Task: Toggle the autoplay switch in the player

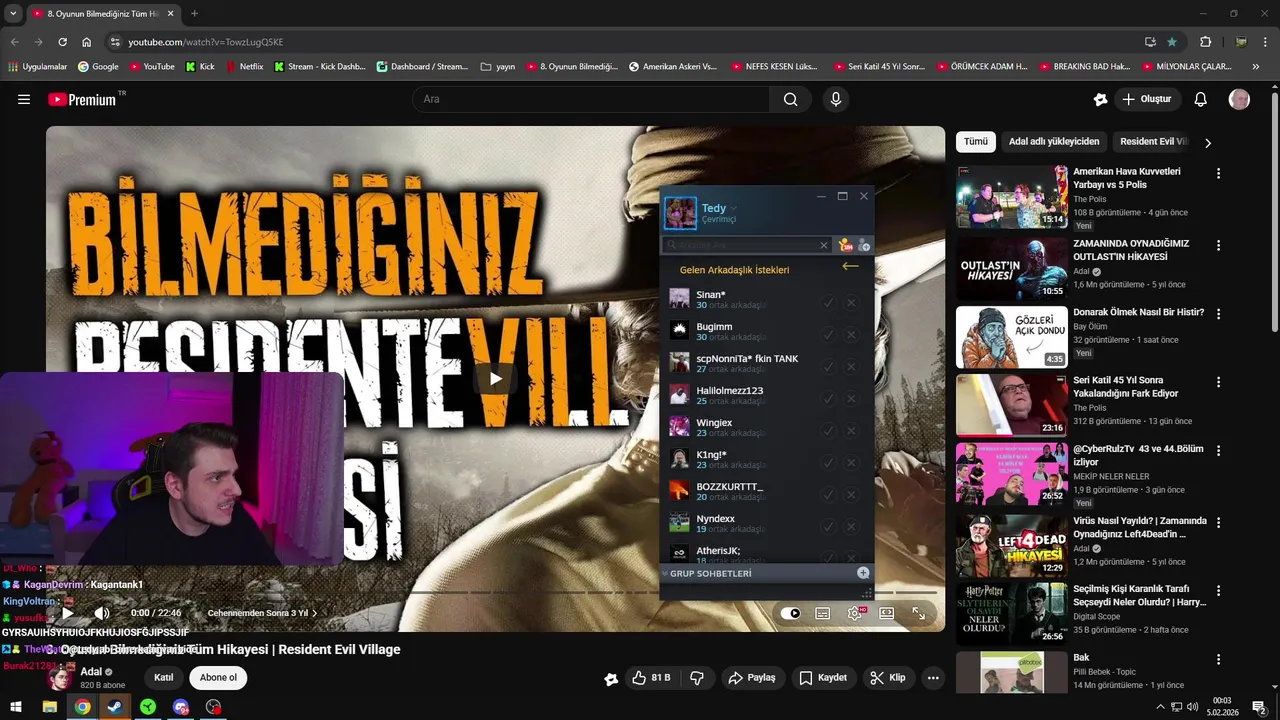Action: pos(790,613)
